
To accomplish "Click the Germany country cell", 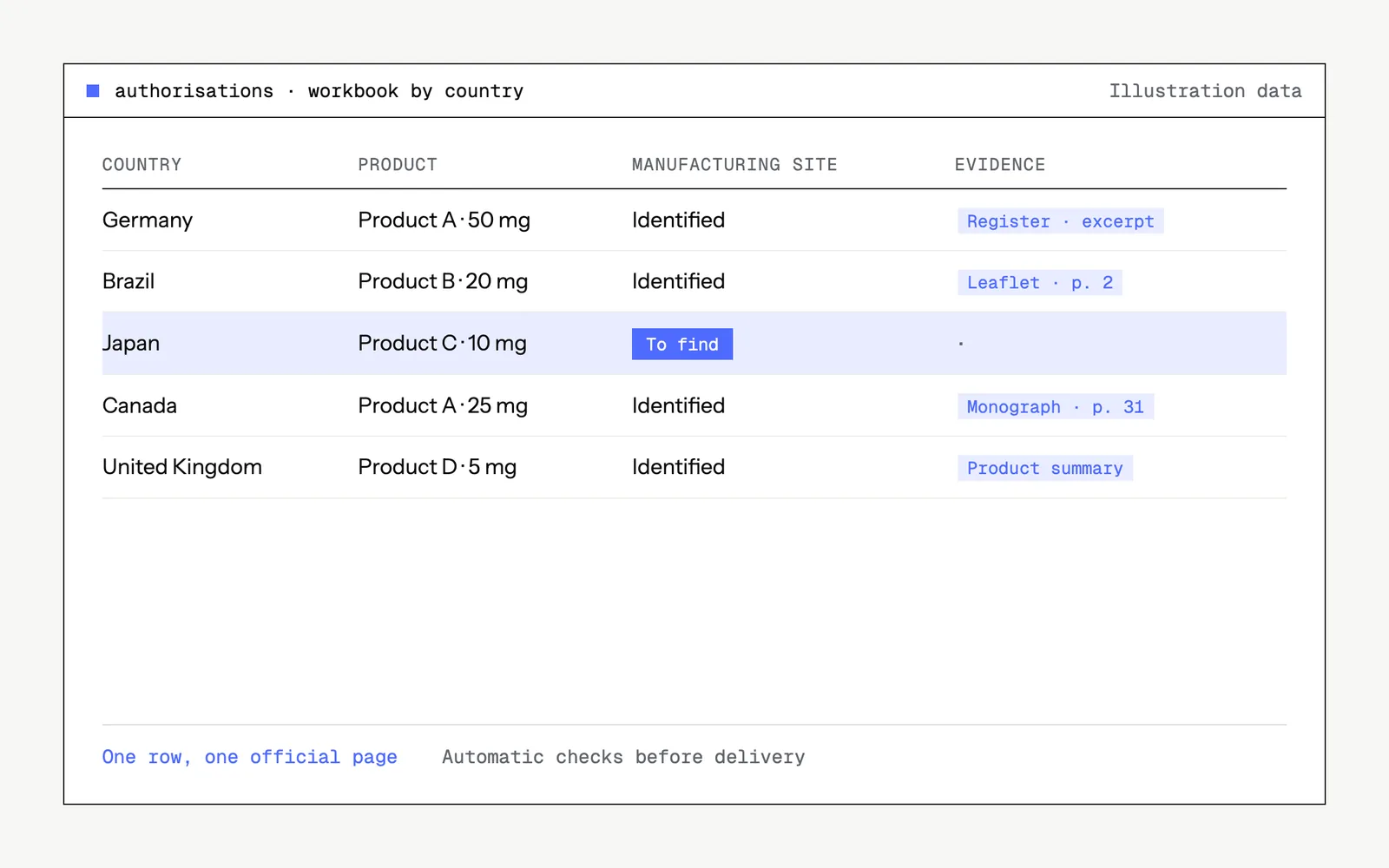I will tap(148, 220).
